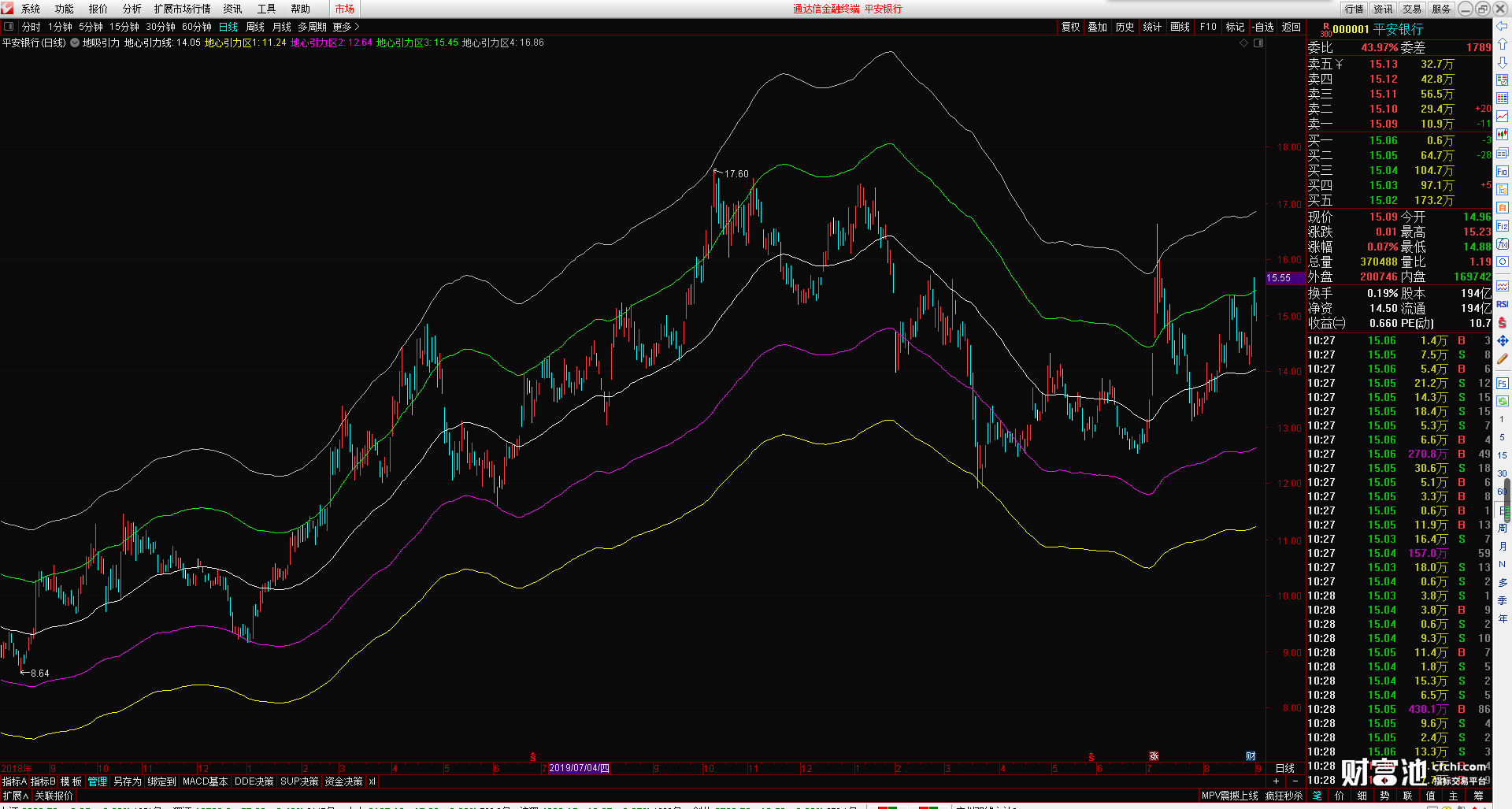
Task: Click the F5 sidebar icon
Action: click(x=1503, y=384)
